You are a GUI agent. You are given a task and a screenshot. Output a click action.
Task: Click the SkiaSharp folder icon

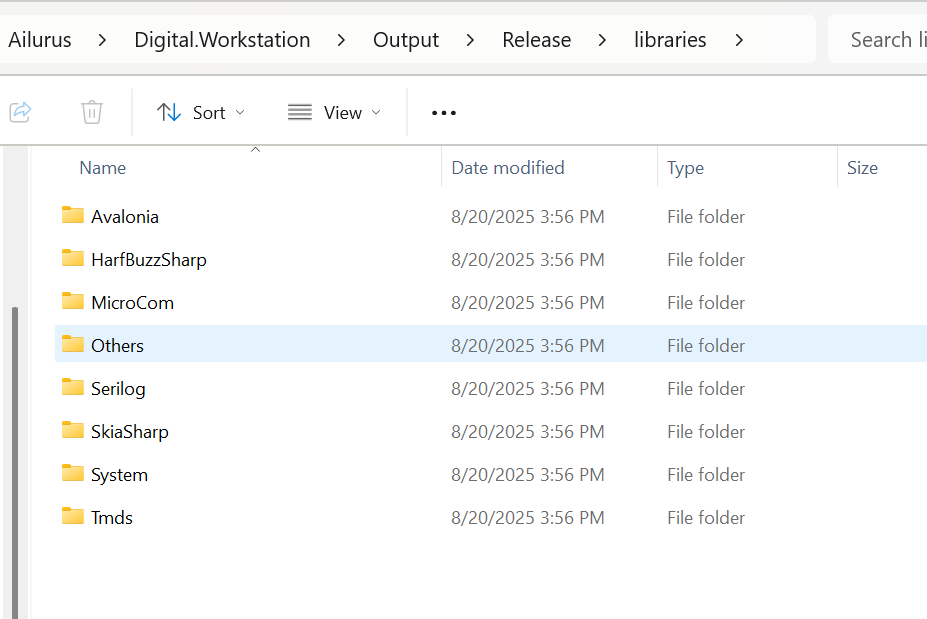point(73,431)
